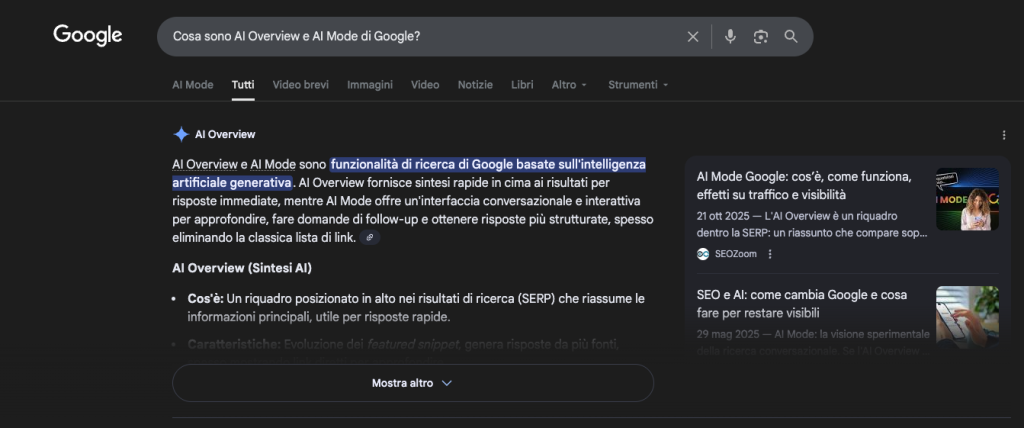Click the Google logo
The width and height of the screenshot is (1024, 428).
tap(88, 35)
